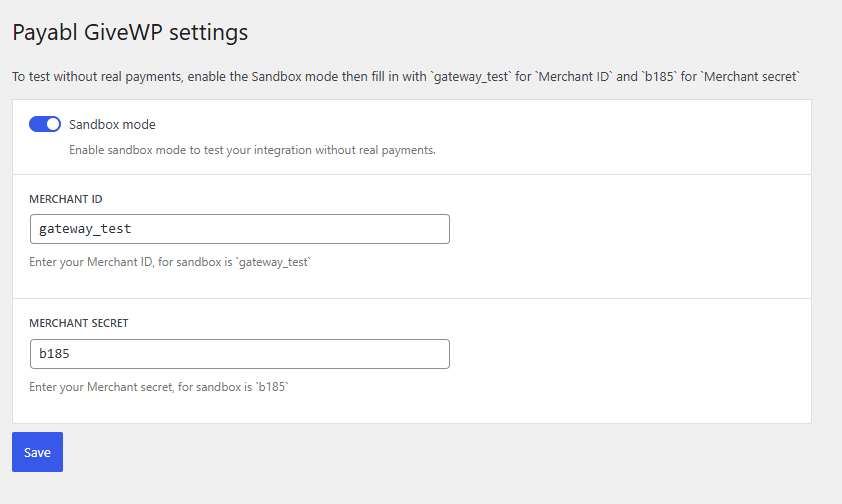Click into the Merchant ID input field
Image resolution: width=842 pixels, height=504 pixels.
pyautogui.click(x=240, y=229)
